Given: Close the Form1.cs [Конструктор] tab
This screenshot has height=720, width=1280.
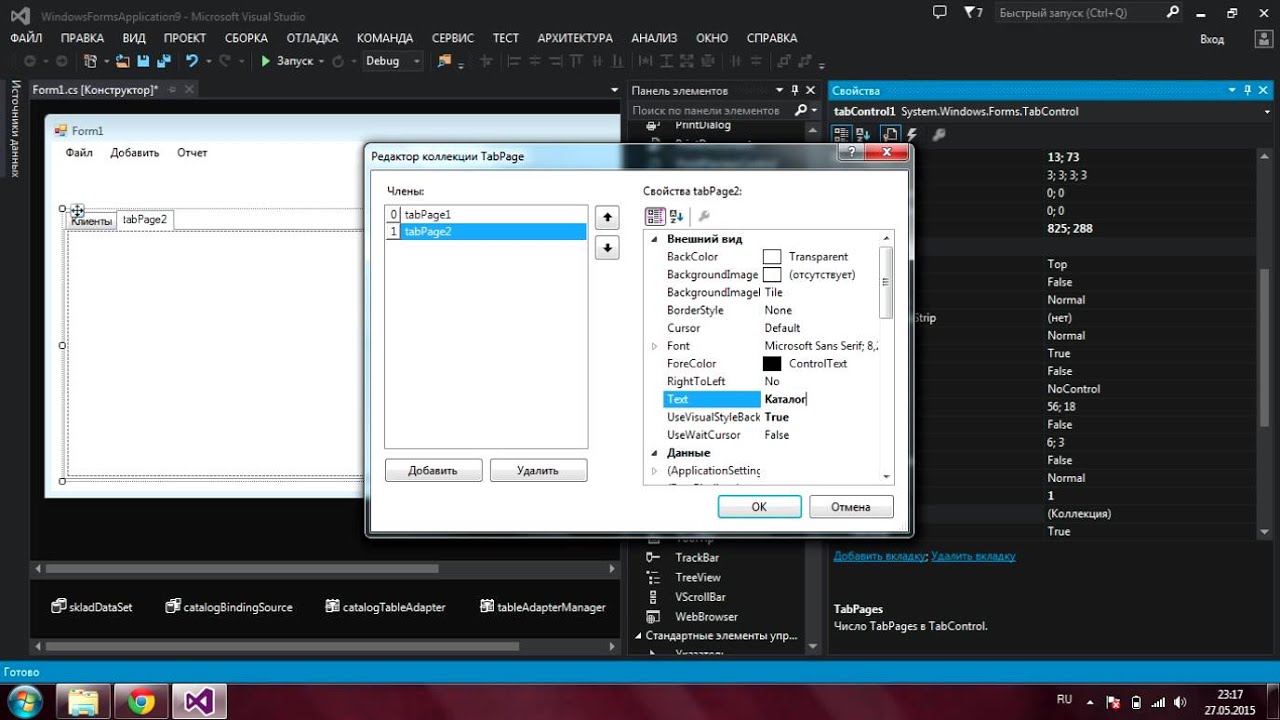Looking at the screenshot, I should [189, 89].
